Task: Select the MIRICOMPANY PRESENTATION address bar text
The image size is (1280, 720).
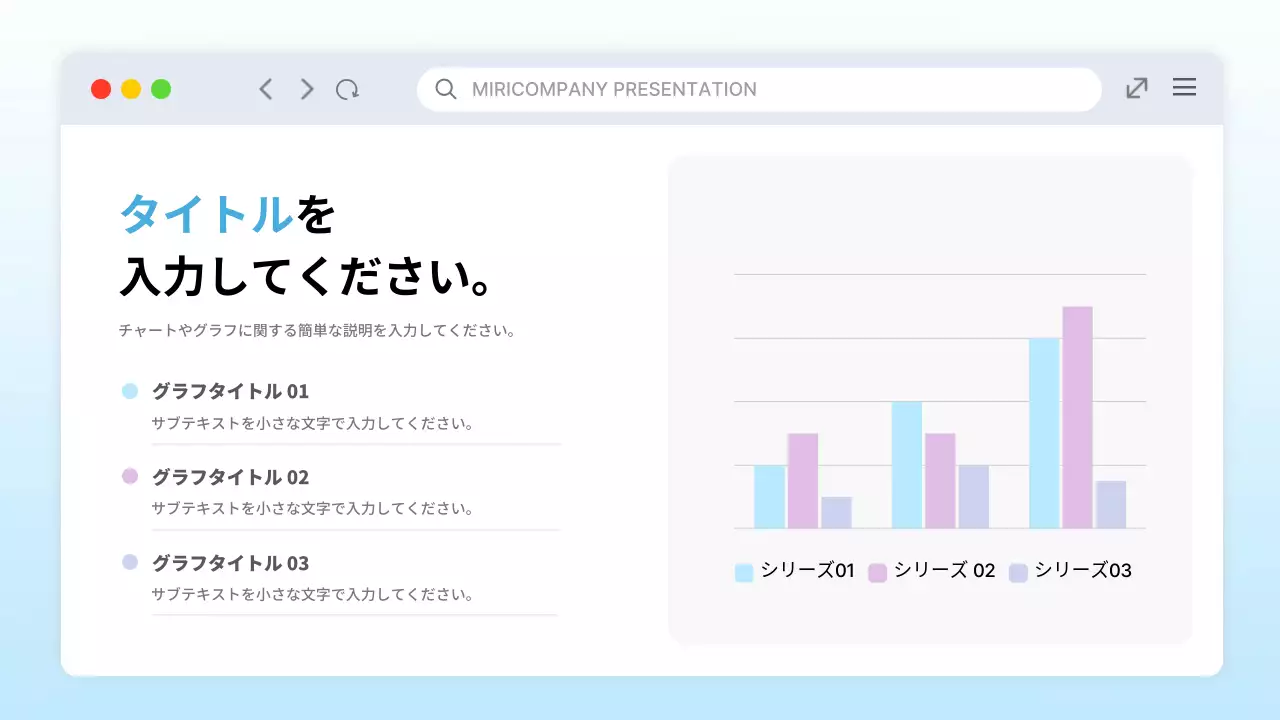Action: pyautogui.click(x=616, y=89)
